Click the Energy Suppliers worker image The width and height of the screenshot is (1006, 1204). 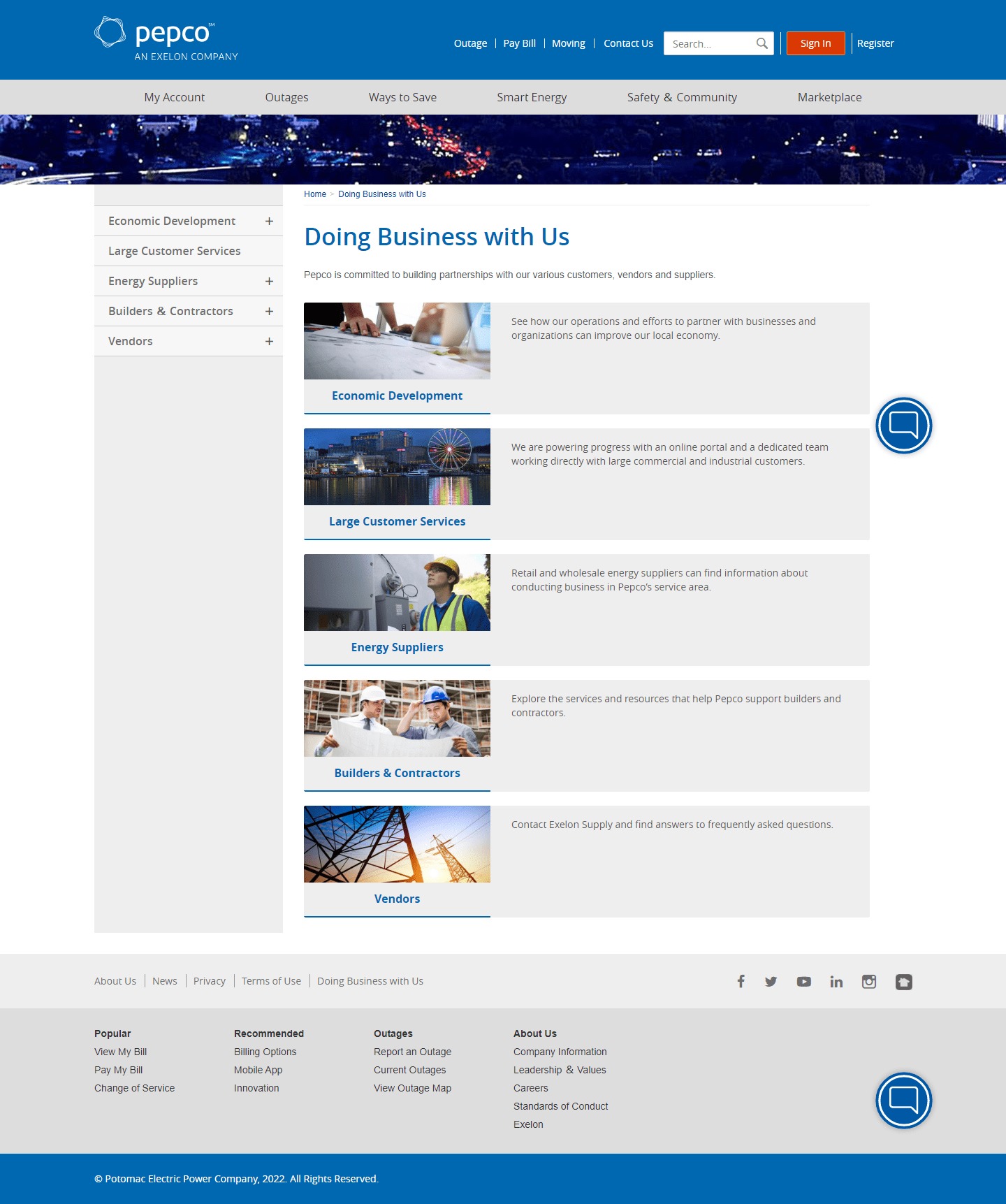[397, 593]
